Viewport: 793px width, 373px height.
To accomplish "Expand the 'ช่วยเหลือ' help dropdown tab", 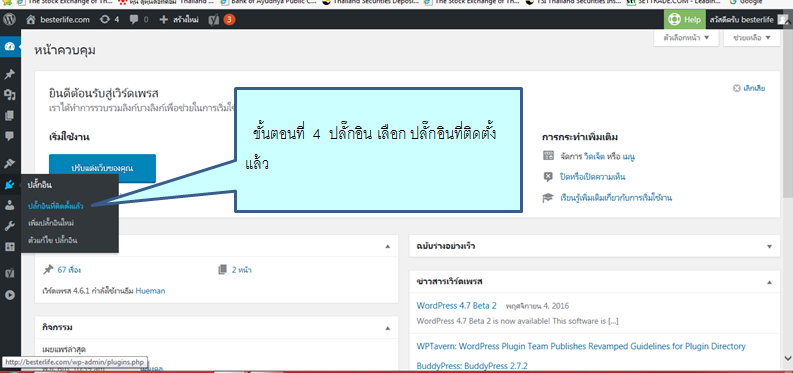I will [x=752, y=38].
